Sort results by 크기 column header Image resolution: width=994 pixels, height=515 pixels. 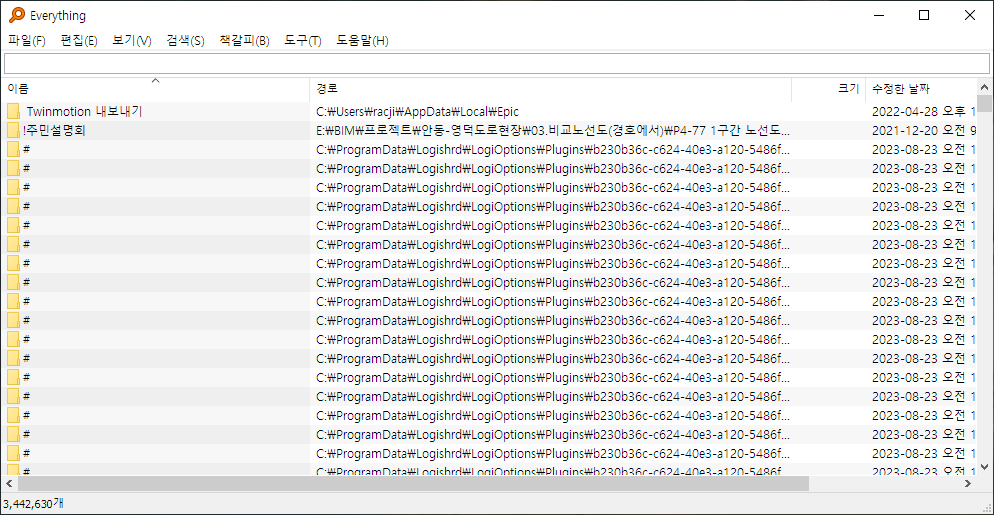point(829,89)
